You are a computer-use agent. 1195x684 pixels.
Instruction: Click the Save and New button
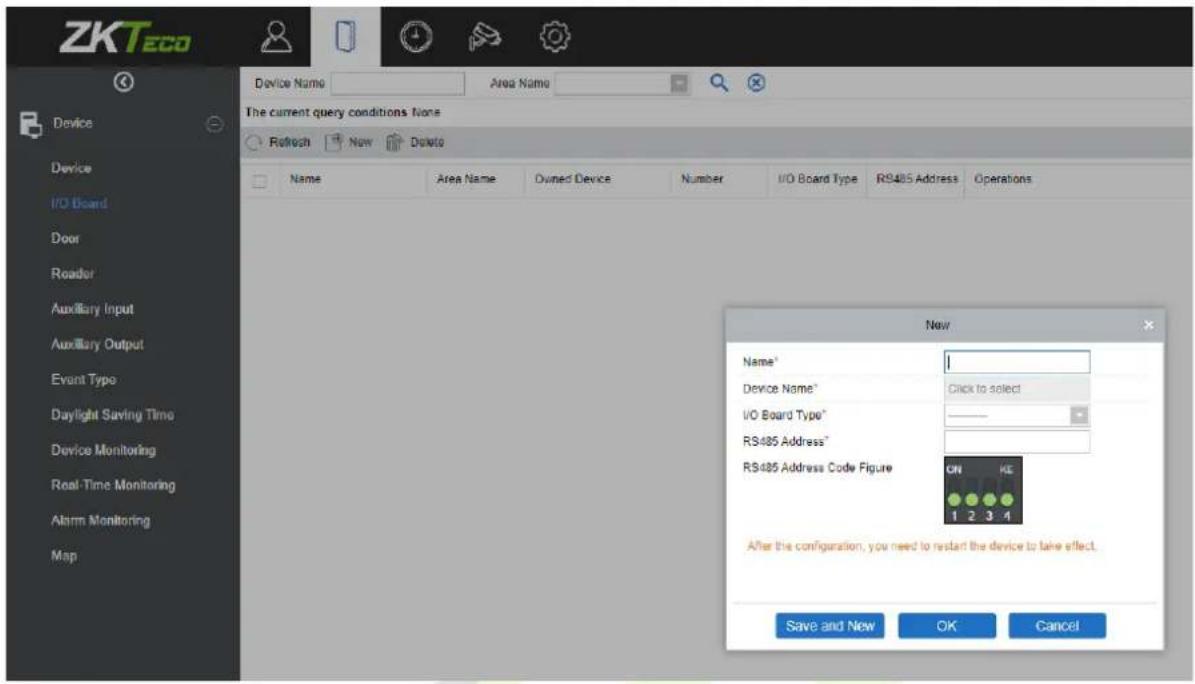(x=829, y=626)
